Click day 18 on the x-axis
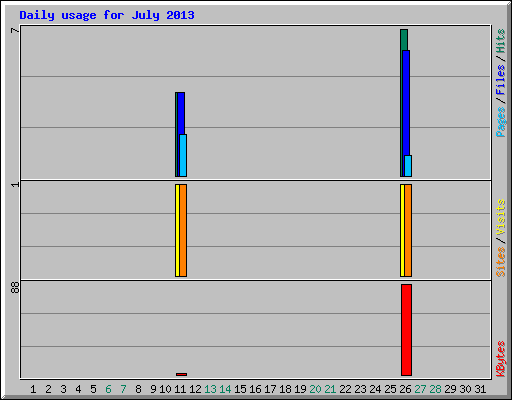 285,389
